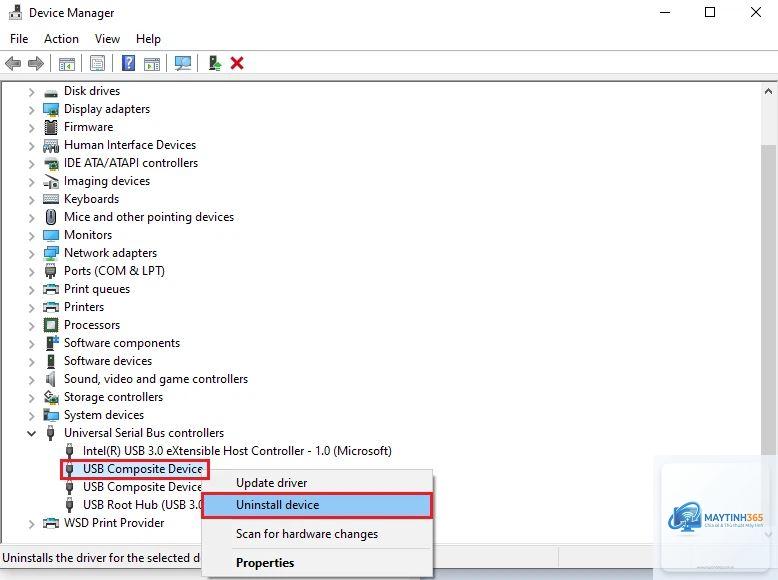This screenshot has width=778, height=580.
Task: Click the Keyboards category icon
Action: (51, 199)
